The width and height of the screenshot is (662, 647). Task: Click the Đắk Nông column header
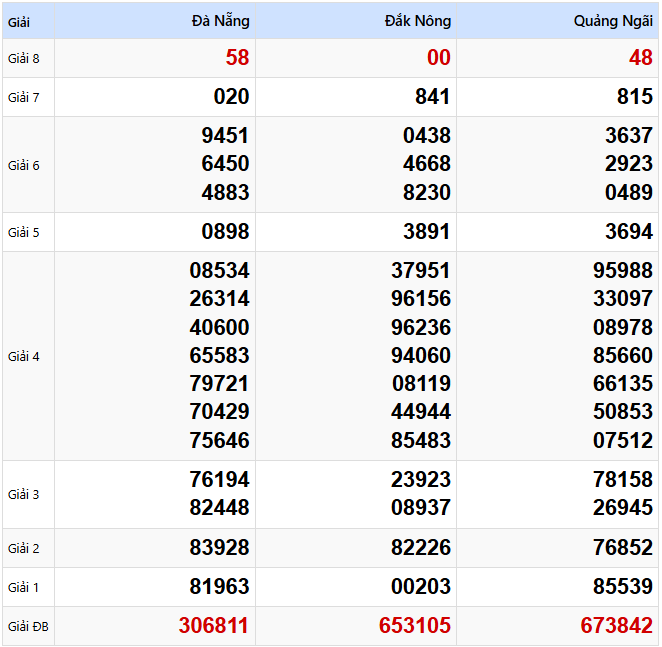pos(417,21)
